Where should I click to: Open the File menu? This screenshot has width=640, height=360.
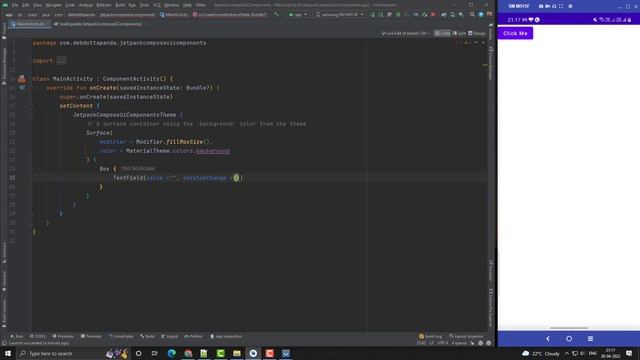(15, 5)
